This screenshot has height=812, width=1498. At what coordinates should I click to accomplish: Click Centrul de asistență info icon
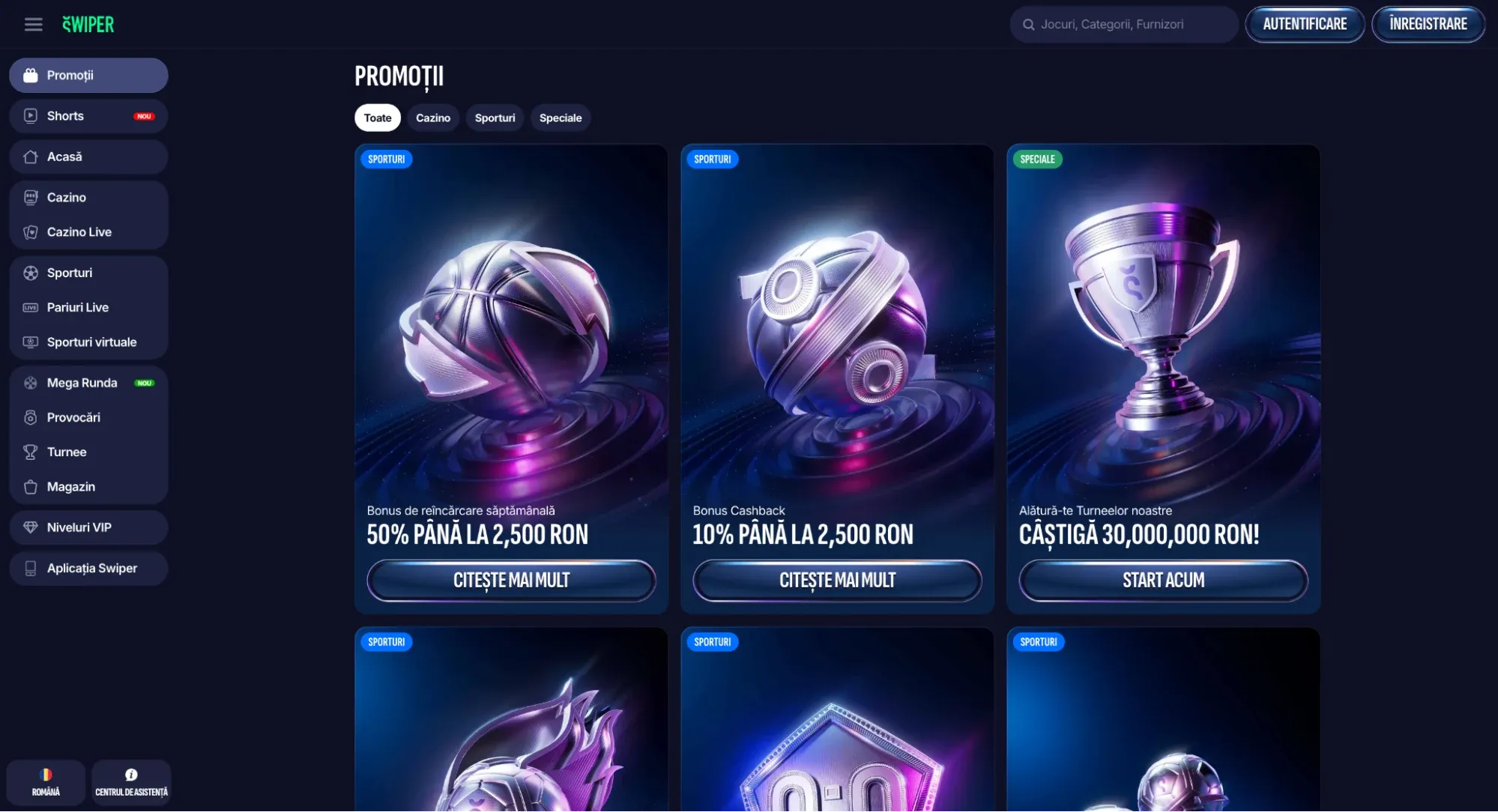pos(131,775)
